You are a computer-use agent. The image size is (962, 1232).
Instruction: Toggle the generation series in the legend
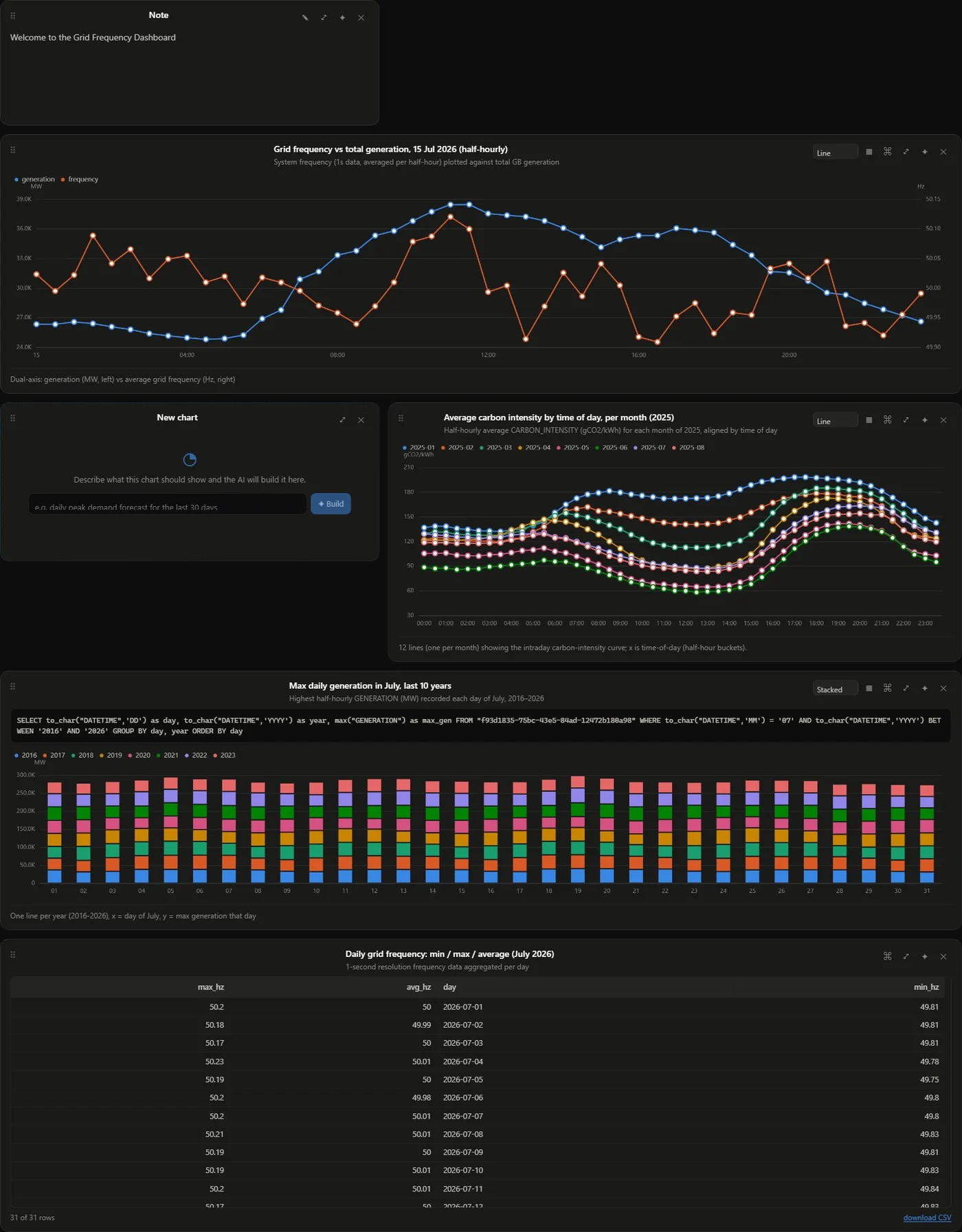34,179
